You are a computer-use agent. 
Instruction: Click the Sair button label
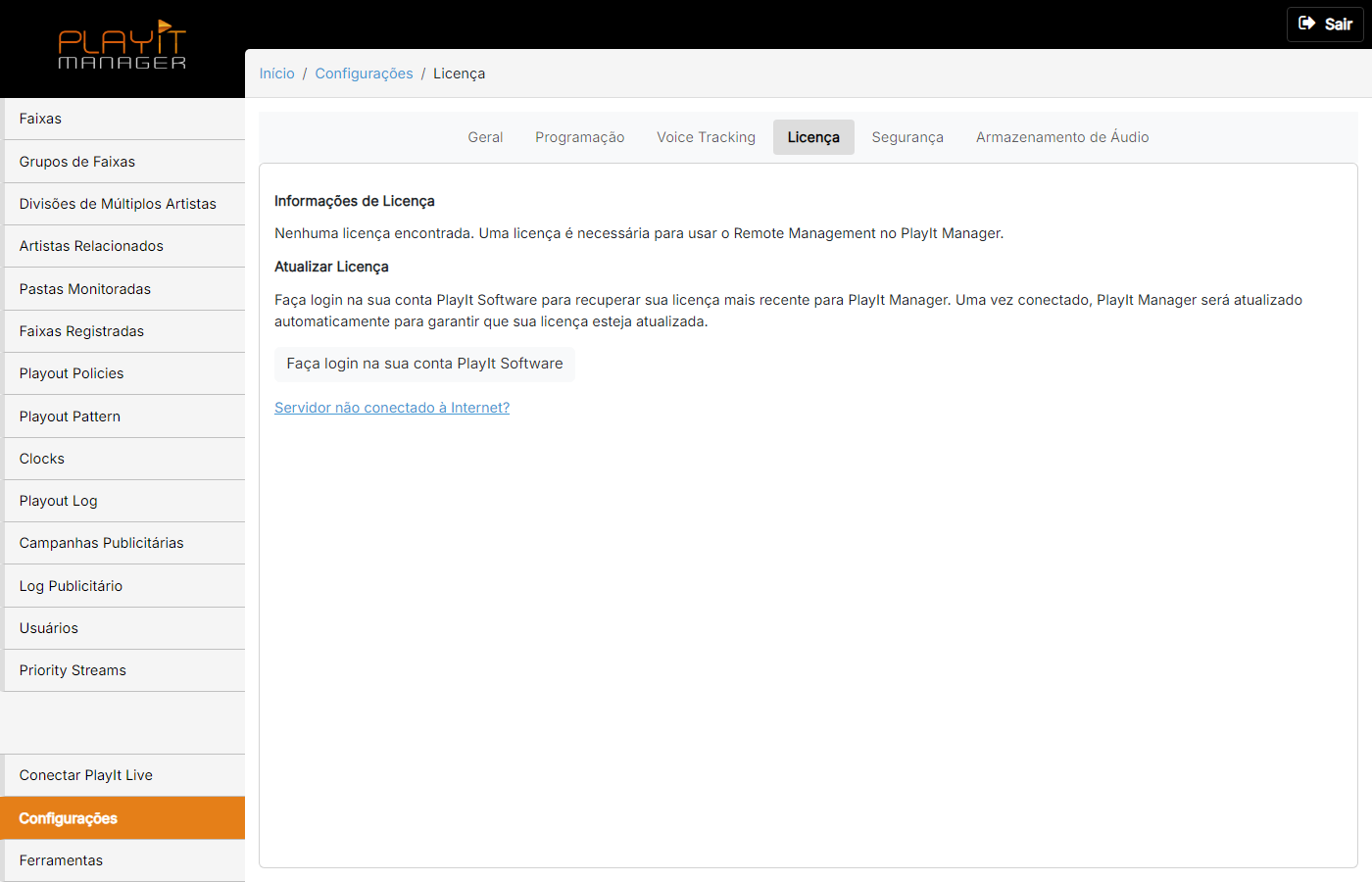point(1338,24)
